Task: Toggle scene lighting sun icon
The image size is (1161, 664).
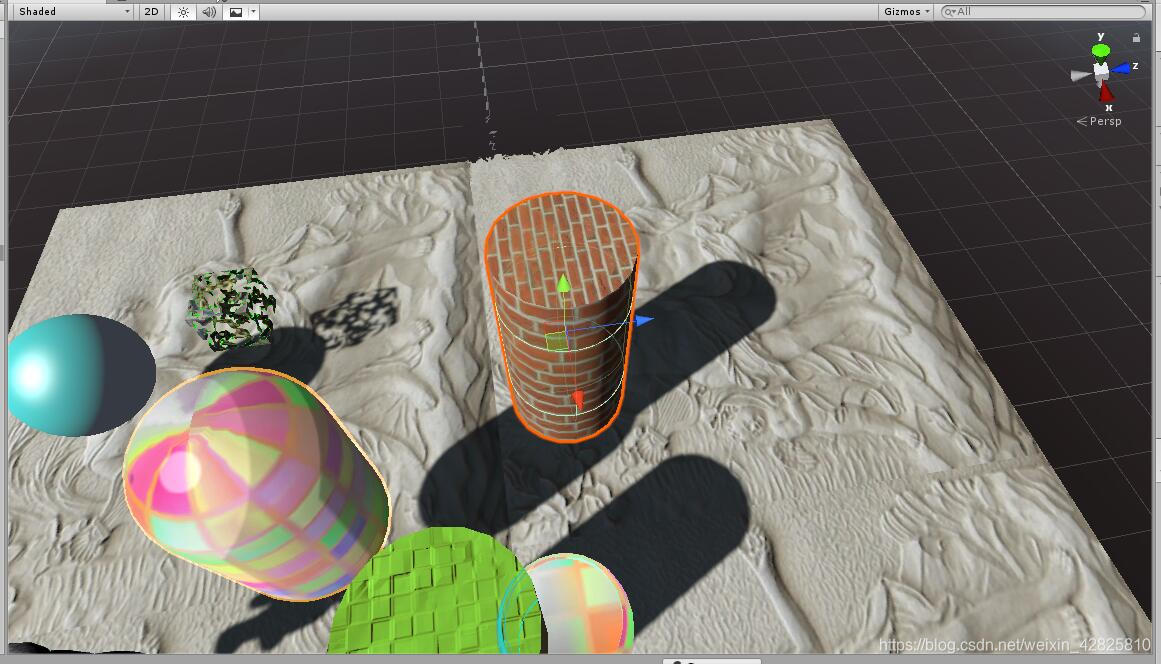Action: 184,12
